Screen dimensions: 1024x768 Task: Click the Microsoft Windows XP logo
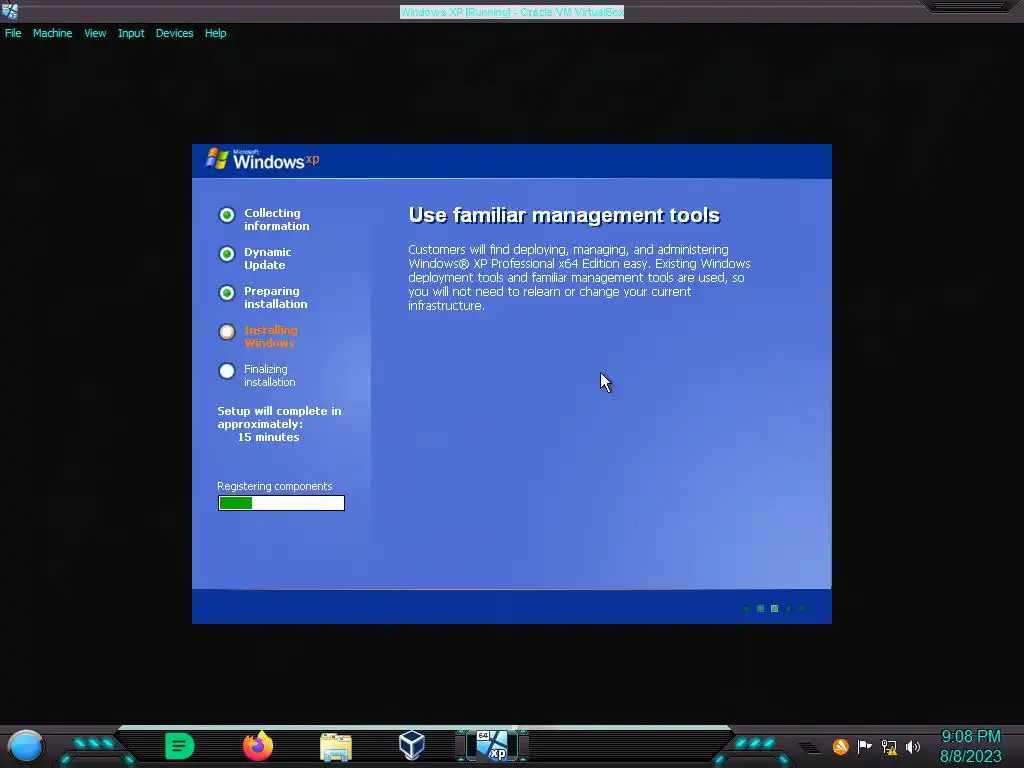pos(263,159)
